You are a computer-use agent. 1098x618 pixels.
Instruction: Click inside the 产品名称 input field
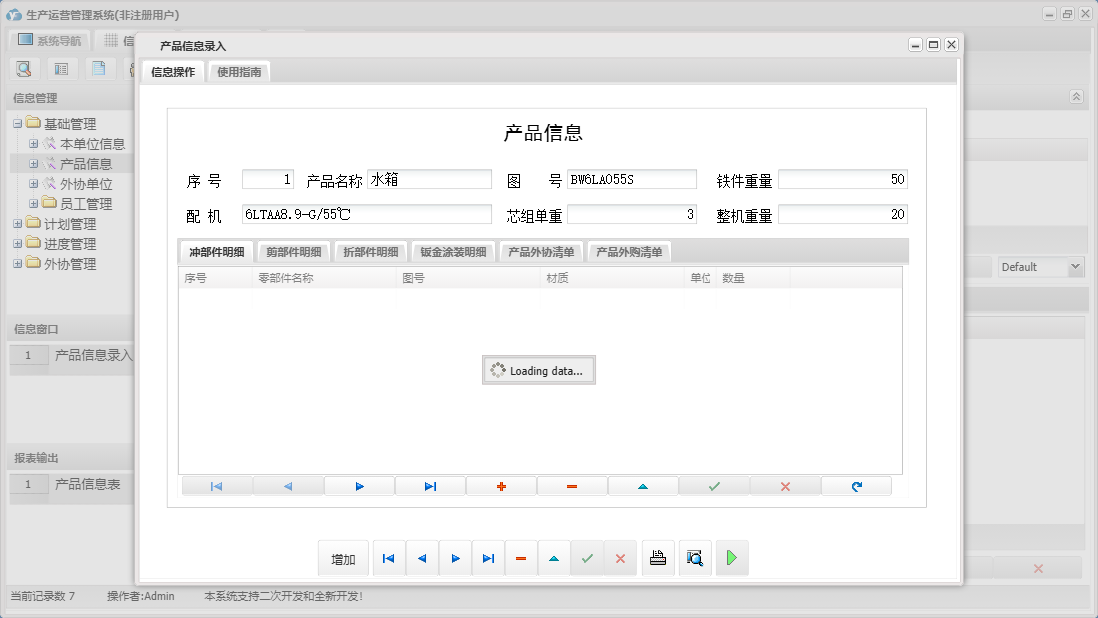coord(428,178)
